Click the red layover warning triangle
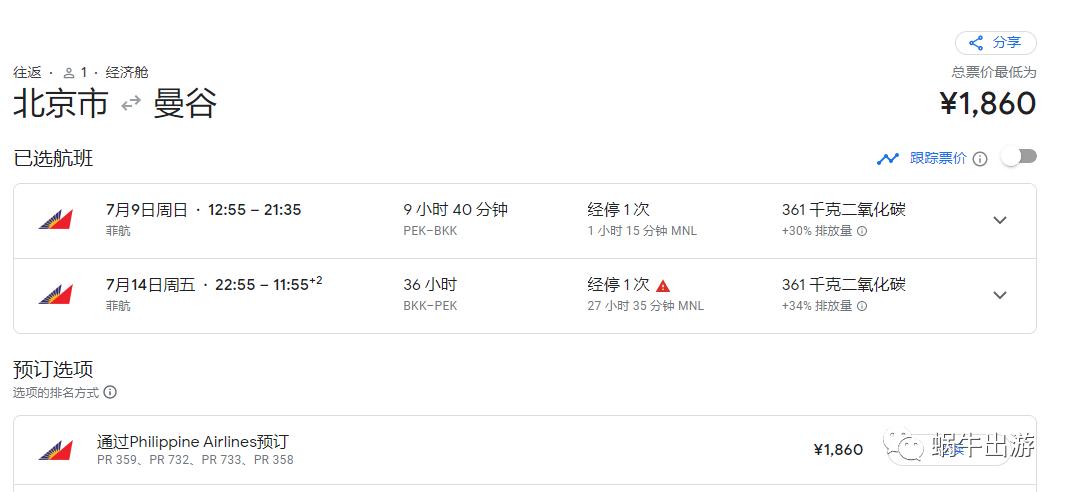This screenshot has height=492, width=1069. (x=663, y=286)
